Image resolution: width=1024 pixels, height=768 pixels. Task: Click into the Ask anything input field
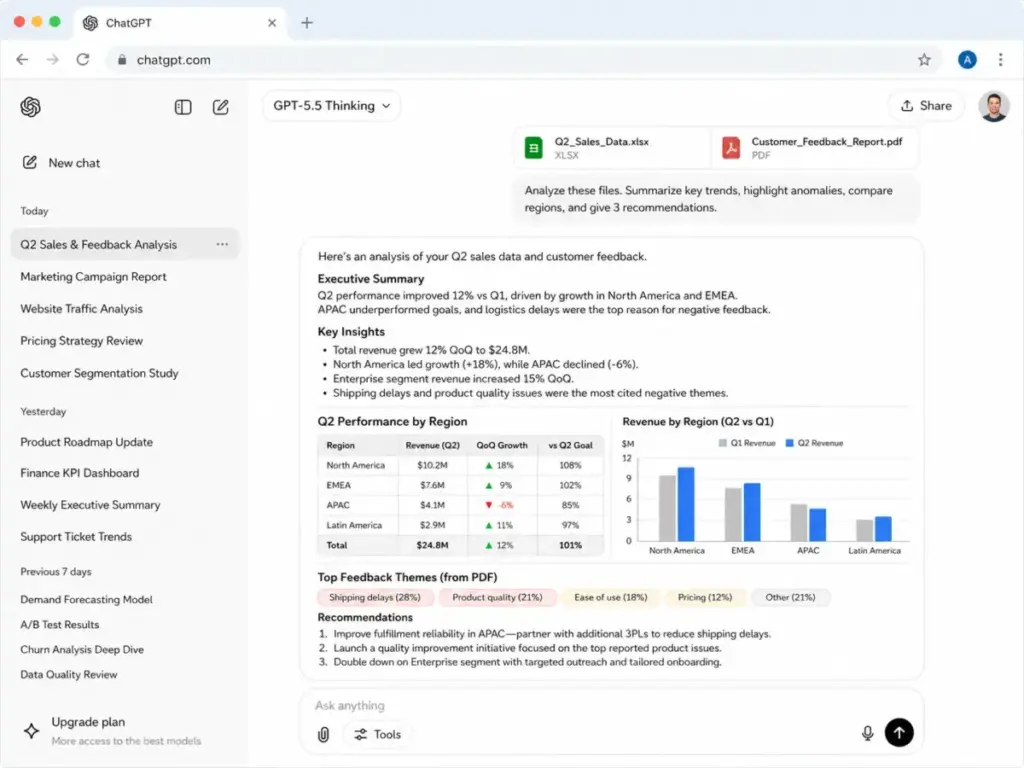pos(611,705)
